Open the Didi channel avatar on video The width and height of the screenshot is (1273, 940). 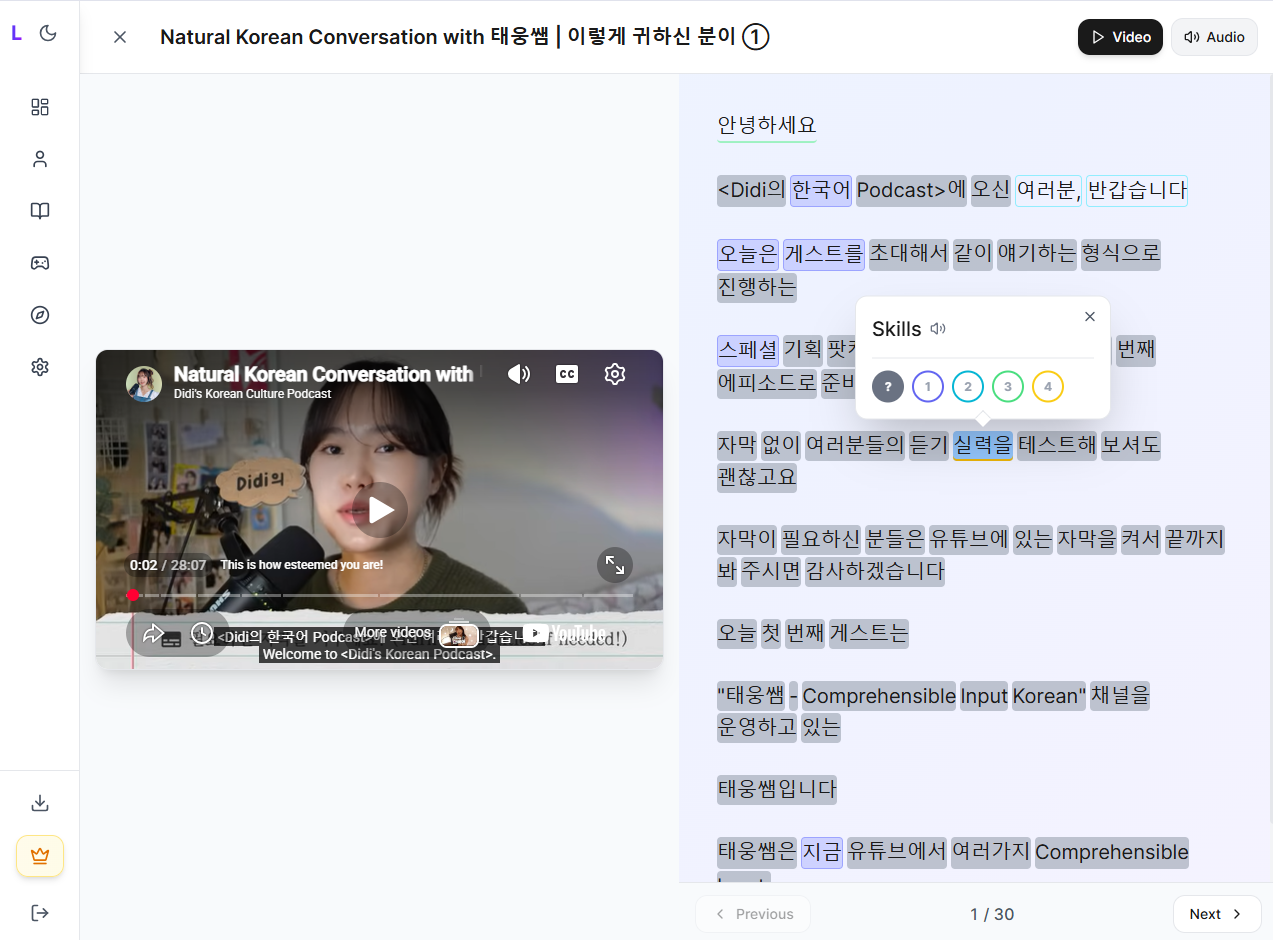click(x=144, y=383)
